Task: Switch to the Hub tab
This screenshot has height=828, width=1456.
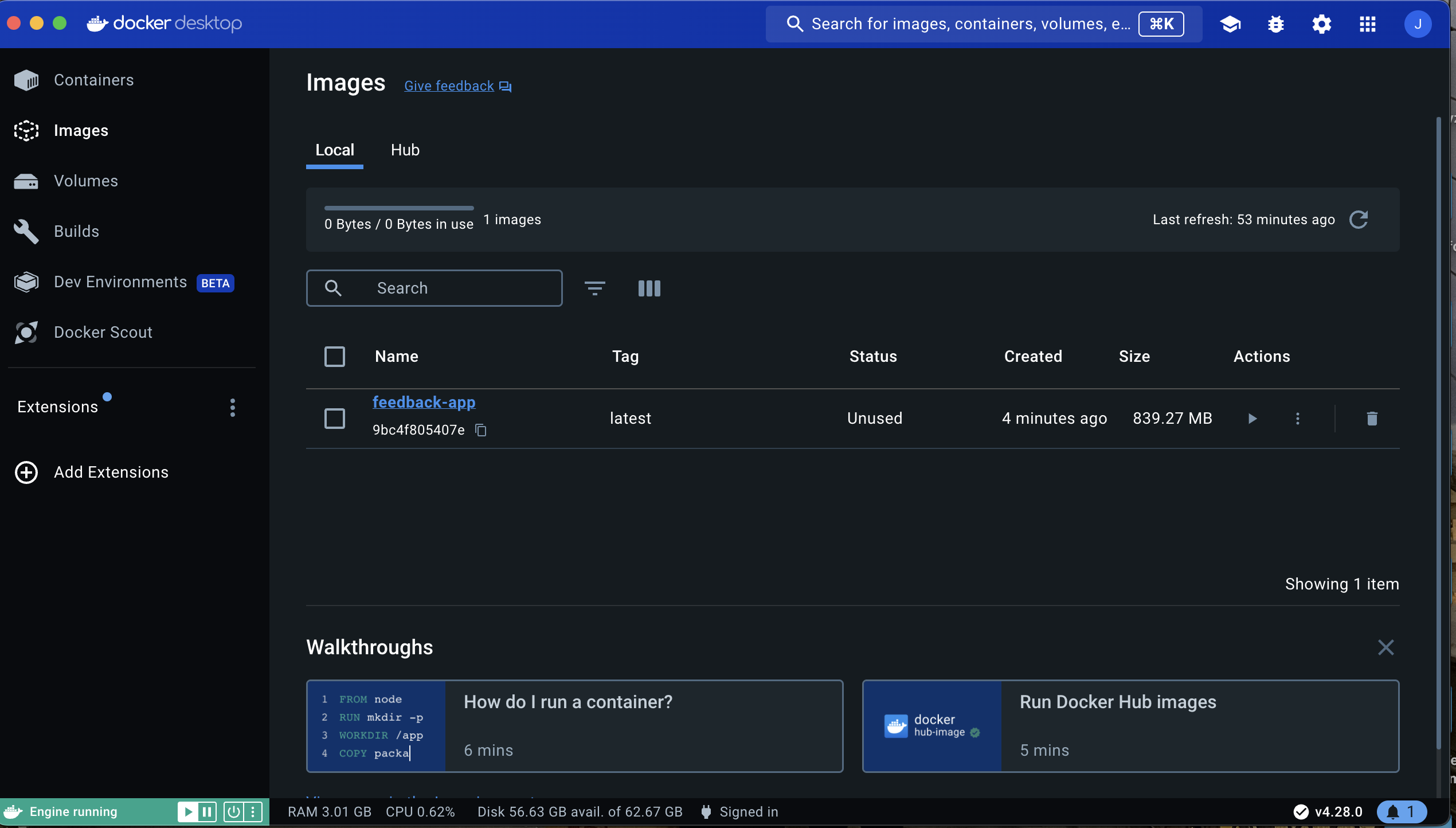Action: [405, 150]
